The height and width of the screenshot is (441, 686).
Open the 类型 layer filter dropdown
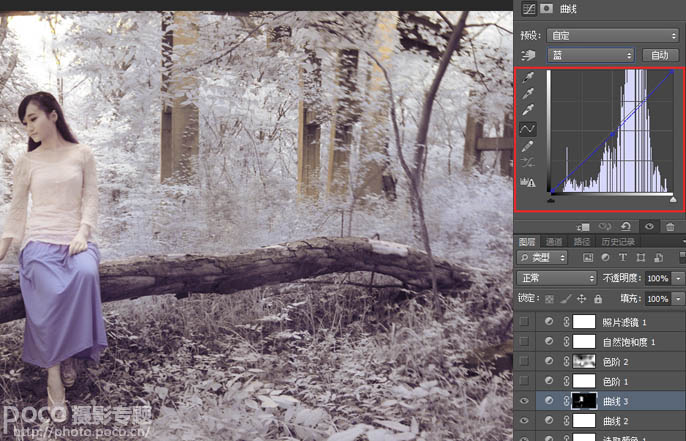point(542,258)
